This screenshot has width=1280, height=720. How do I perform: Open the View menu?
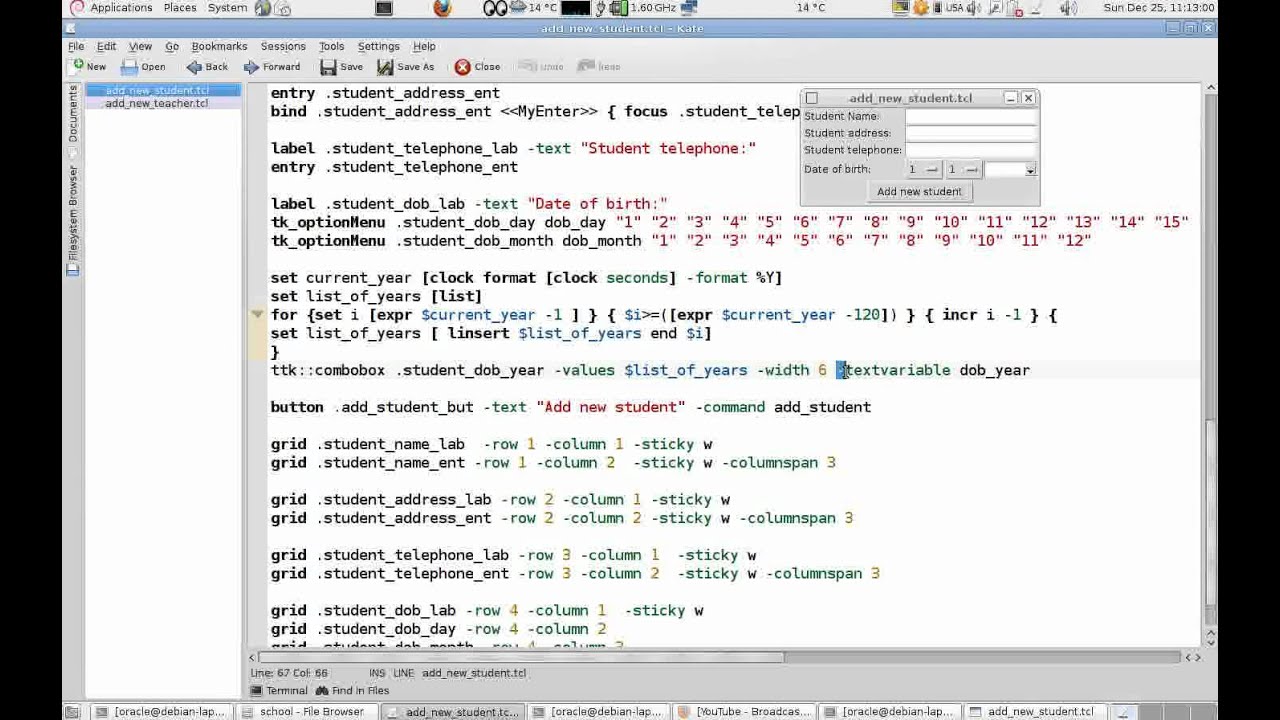click(140, 46)
